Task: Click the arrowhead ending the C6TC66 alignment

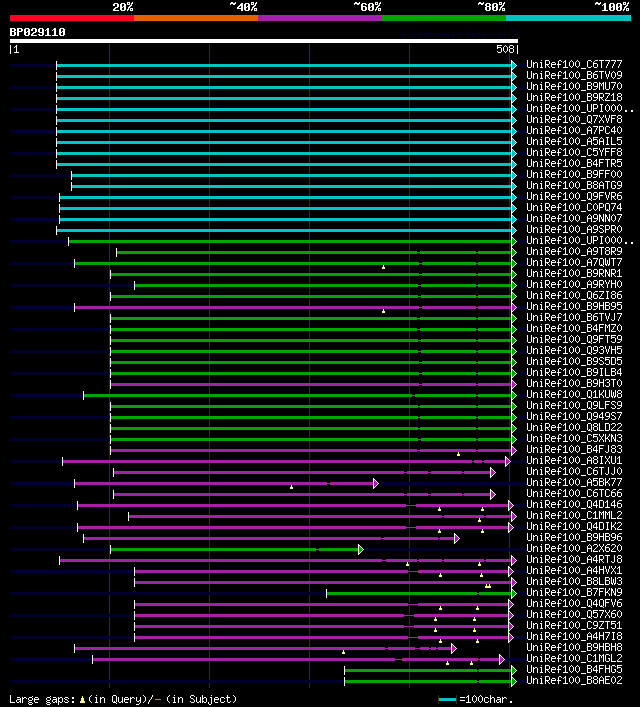Action: [x=493, y=495]
